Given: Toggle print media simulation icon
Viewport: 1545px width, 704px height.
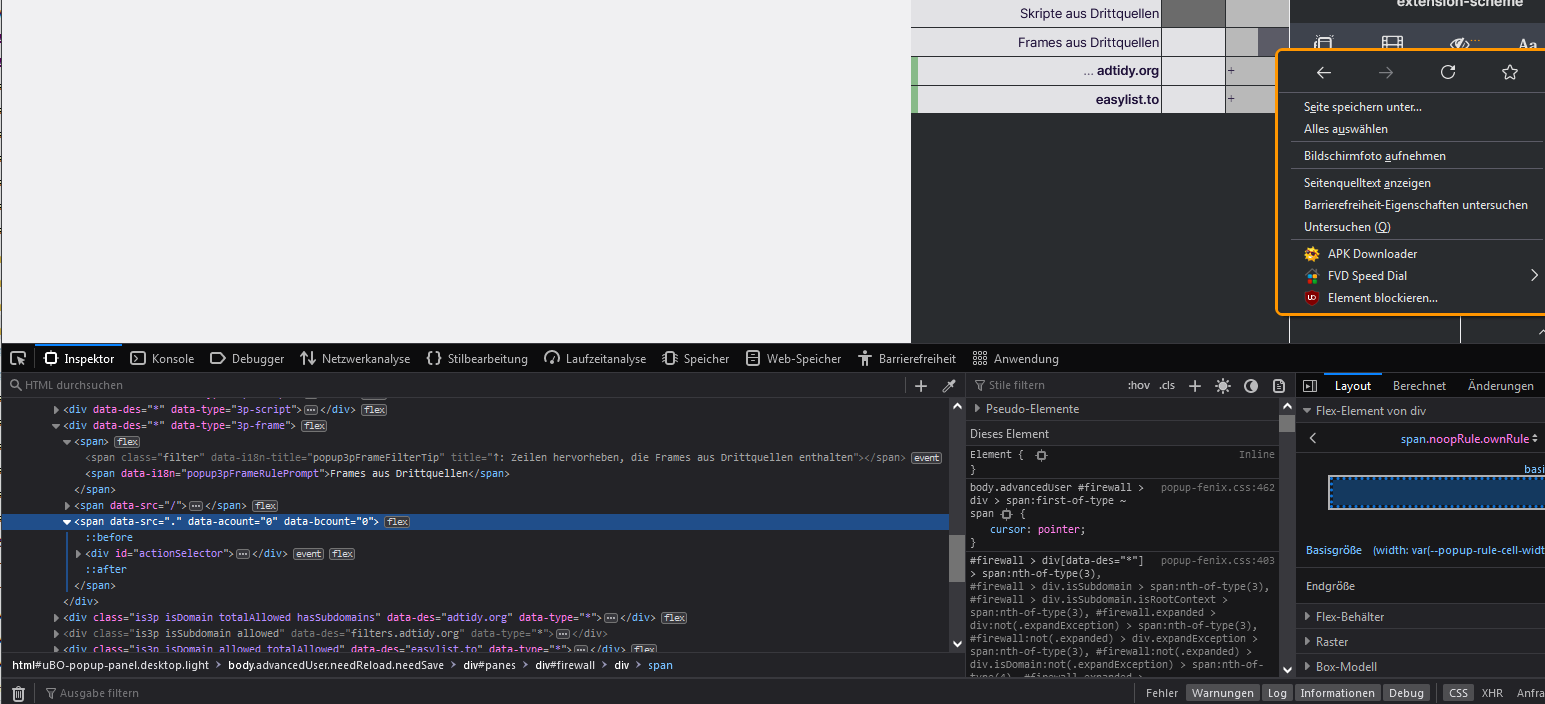Looking at the screenshot, I should tap(1278, 386).
